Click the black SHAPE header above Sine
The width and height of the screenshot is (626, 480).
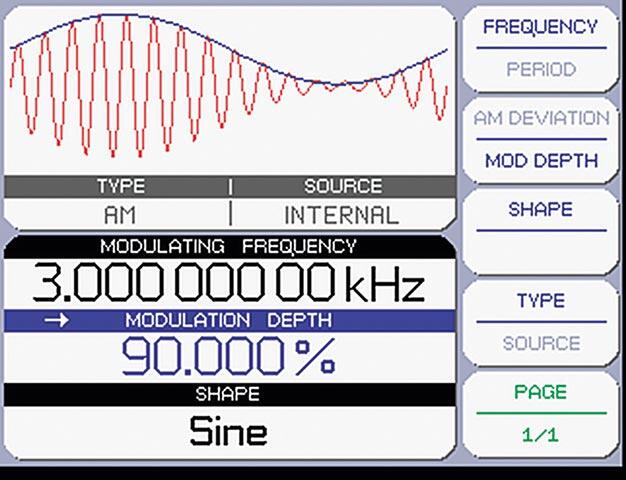228,394
